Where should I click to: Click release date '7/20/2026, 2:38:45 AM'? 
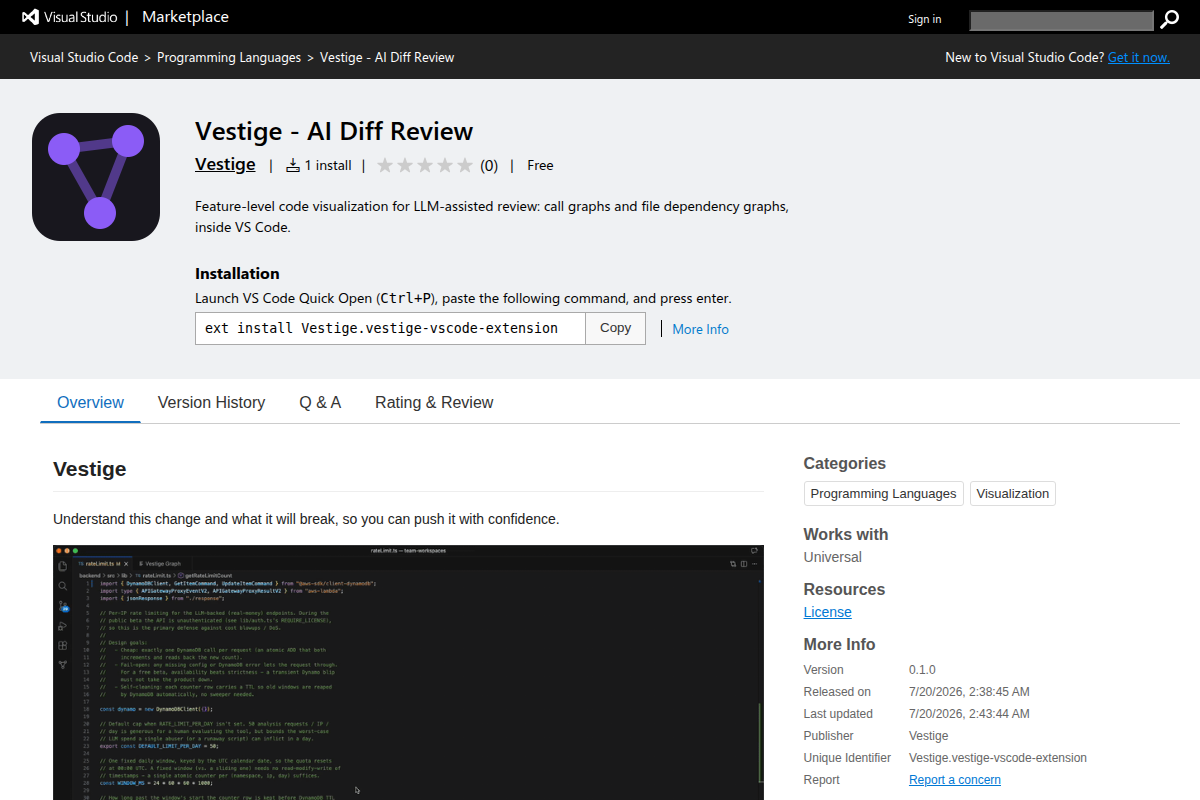click(x=969, y=692)
